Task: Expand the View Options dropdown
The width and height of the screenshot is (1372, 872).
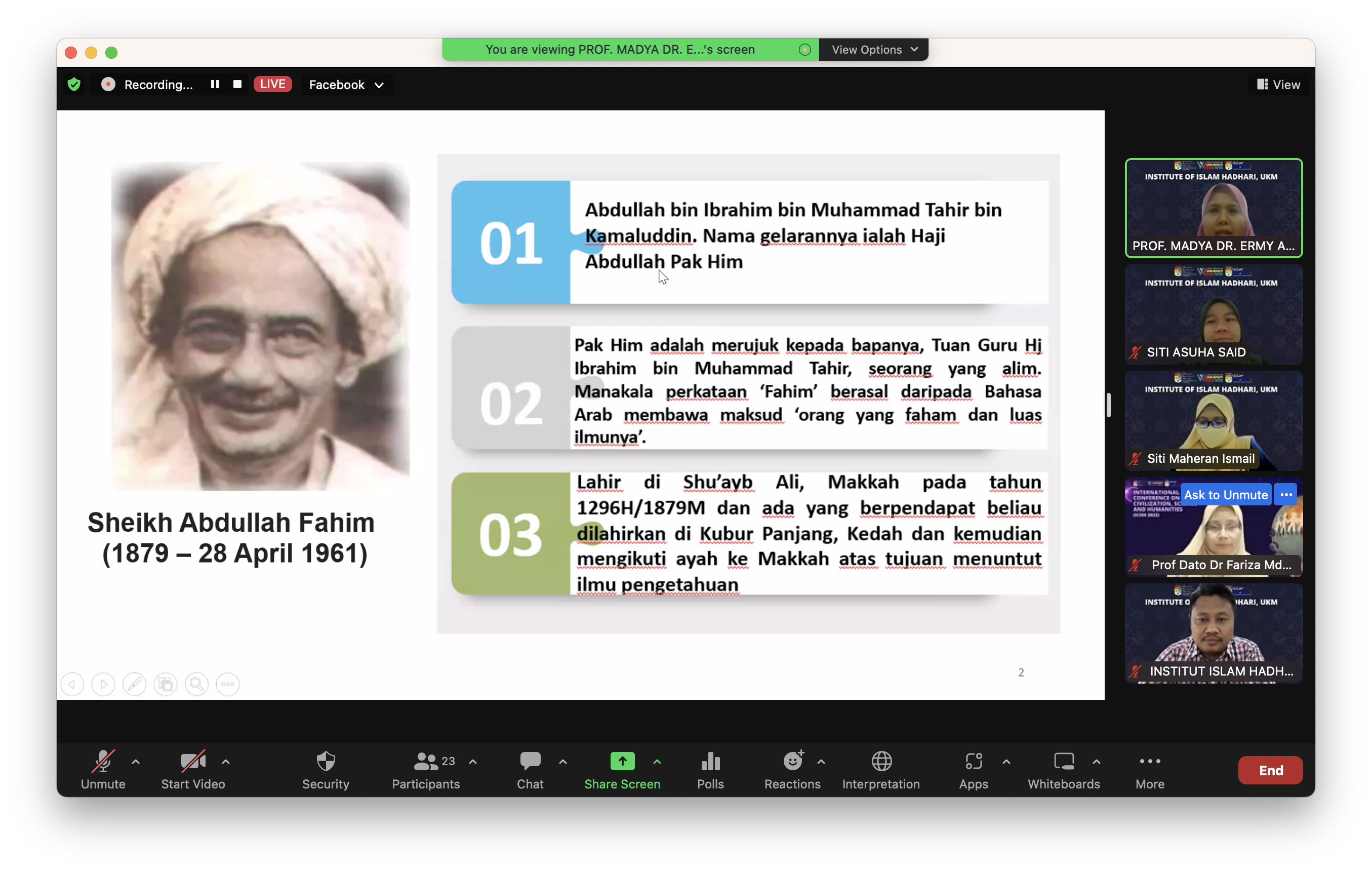Action: pyautogui.click(x=873, y=50)
